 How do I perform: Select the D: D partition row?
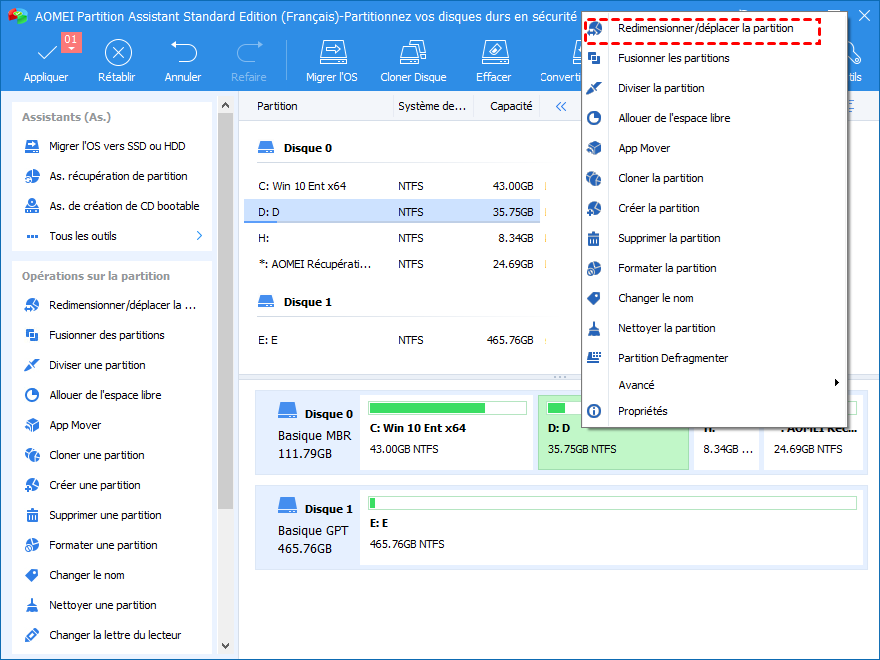coord(392,212)
